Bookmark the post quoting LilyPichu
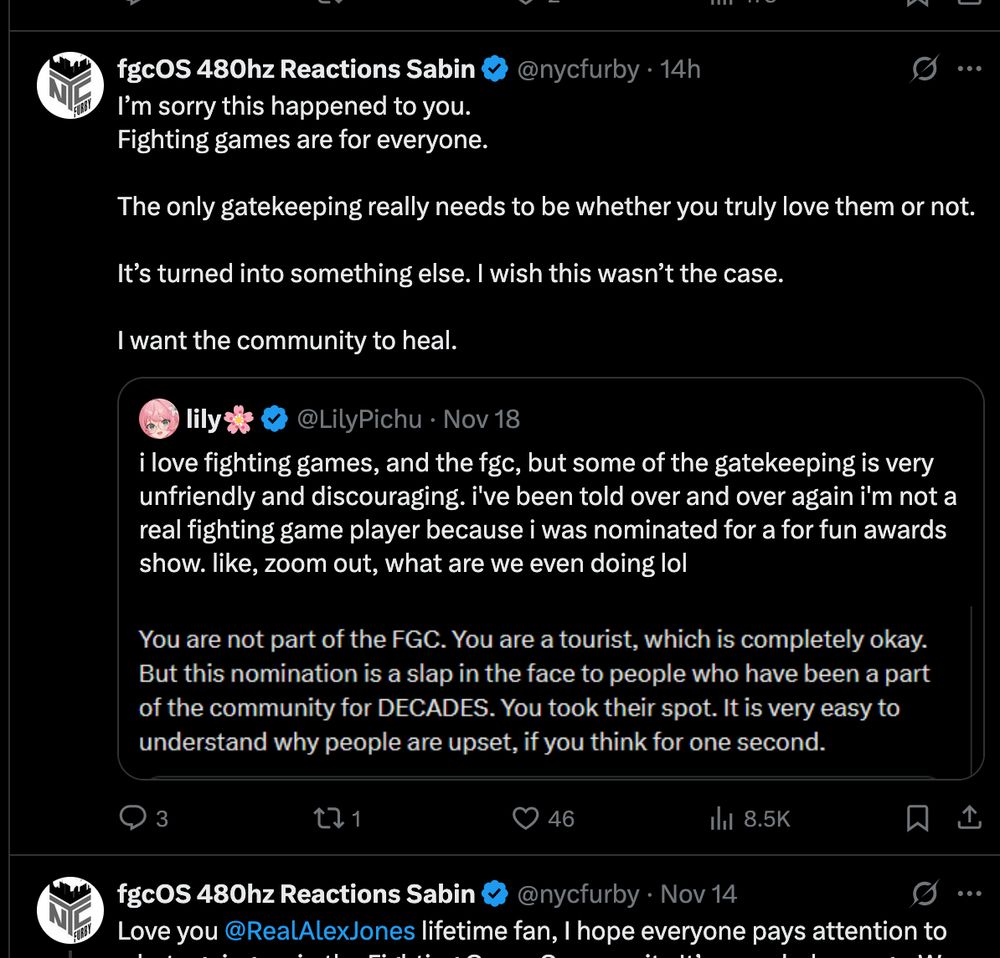 (x=917, y=818)
